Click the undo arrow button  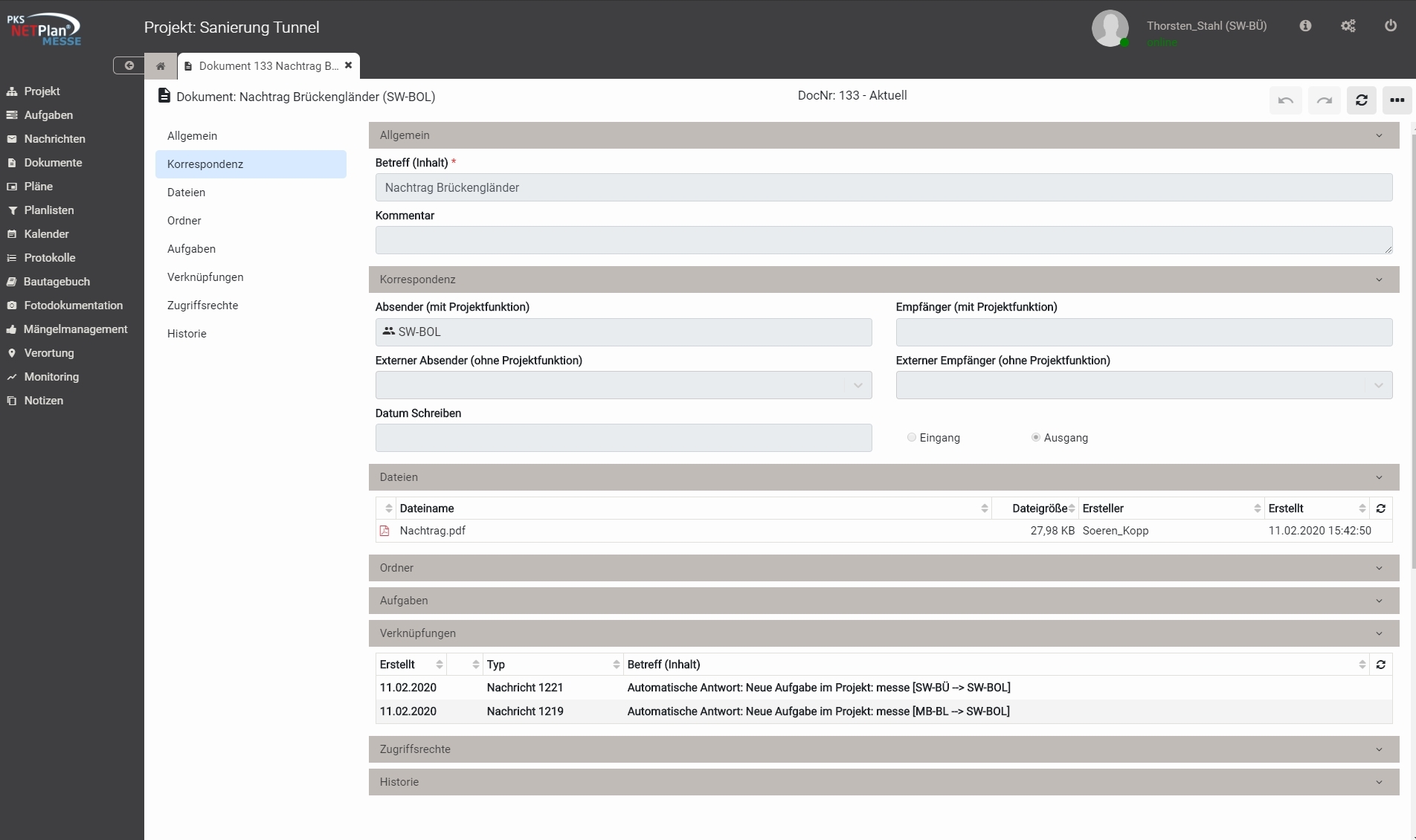click(1286, 100)
